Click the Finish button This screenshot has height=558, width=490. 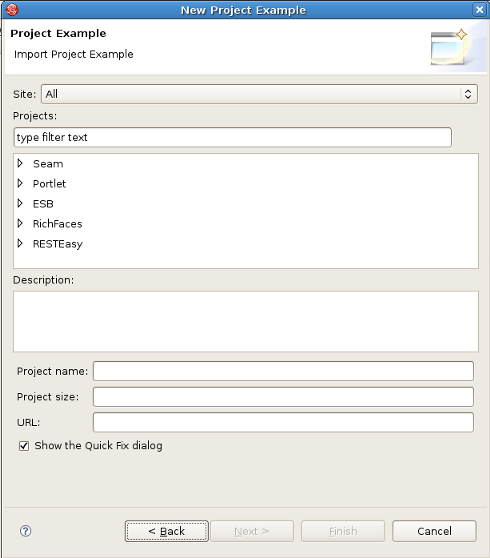point(343,531)
